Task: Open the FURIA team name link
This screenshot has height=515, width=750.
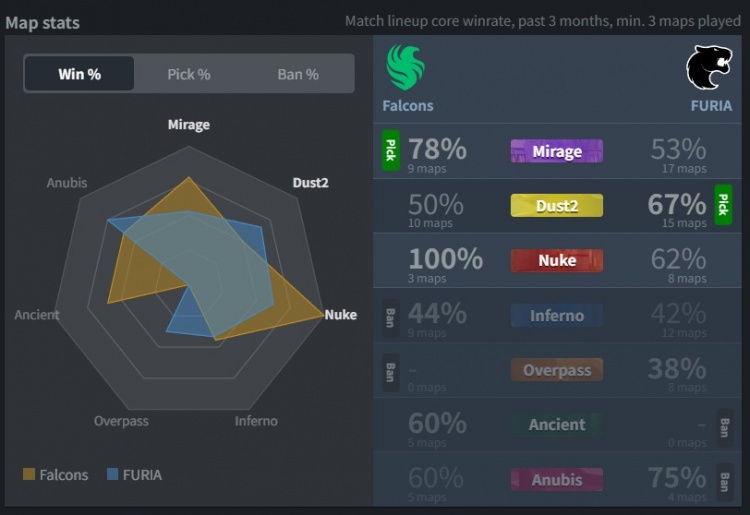Action: pyautogui.click(x=710, y=105)
